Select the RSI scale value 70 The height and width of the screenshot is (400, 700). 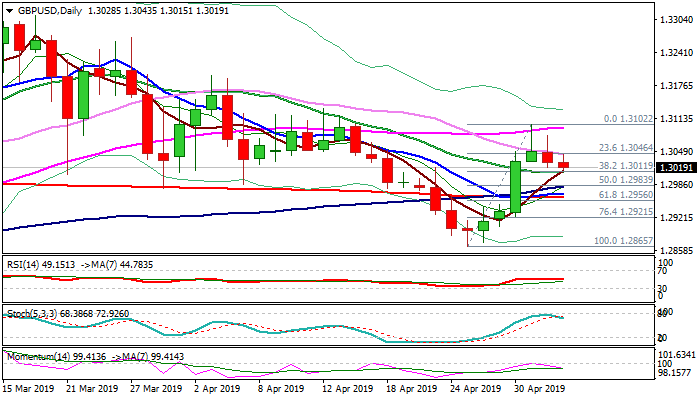pos(664,271)
